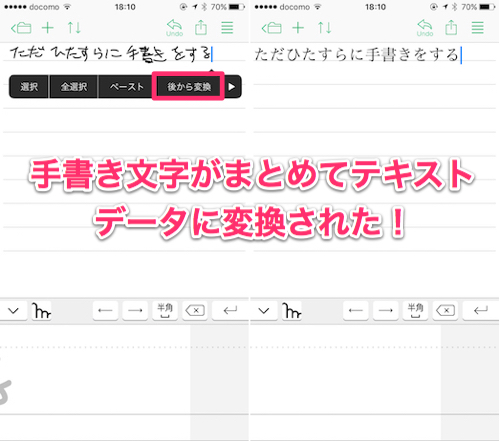Tap 選択 in the popup menu
The image size is (500, 441).
[x=29, y=87]
